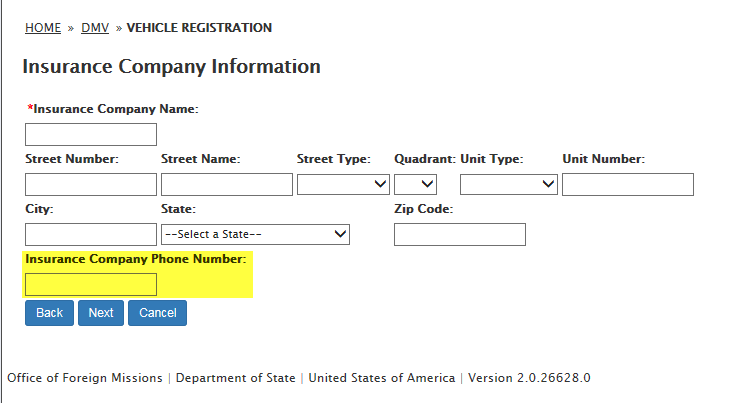Image resolution: width=744 pixels, height=403 pixels.
Task: Click the Cancel button
Action: pyautogui.click(x=157, y=313)
